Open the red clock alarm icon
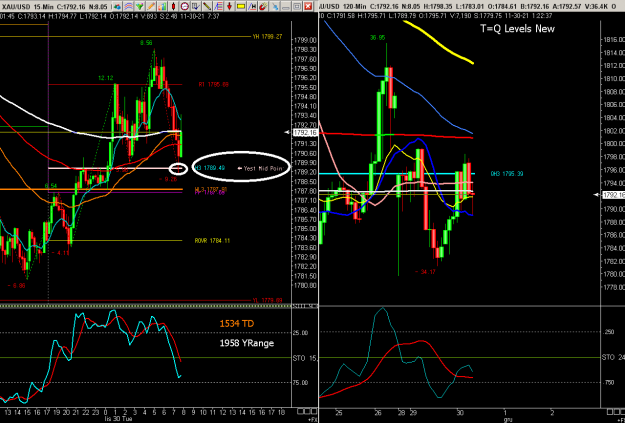 pos(185,6)
